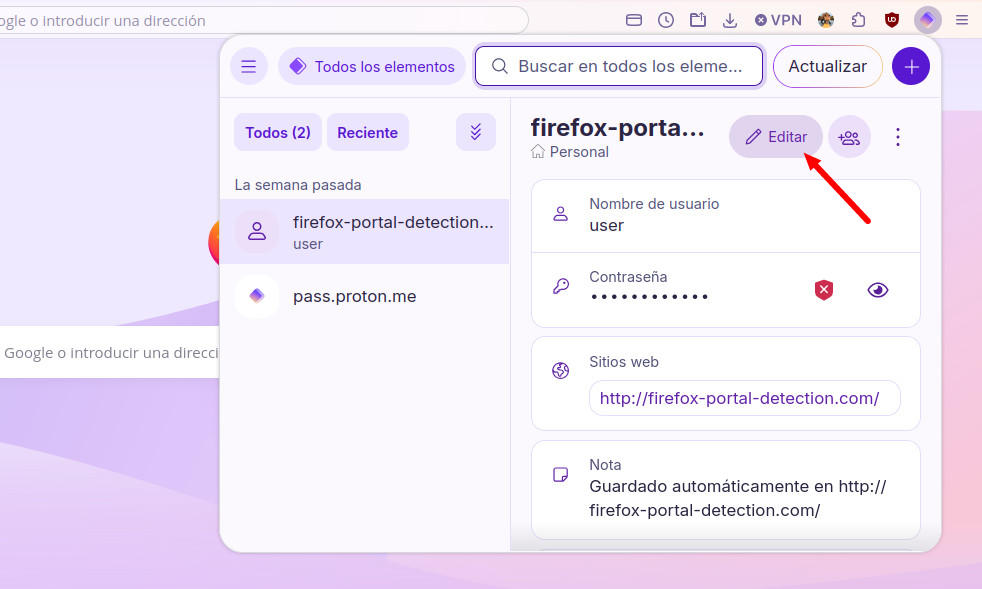Click the Actualizar button
This screenshot has height=589, width=982.
[x=827, y=66]
